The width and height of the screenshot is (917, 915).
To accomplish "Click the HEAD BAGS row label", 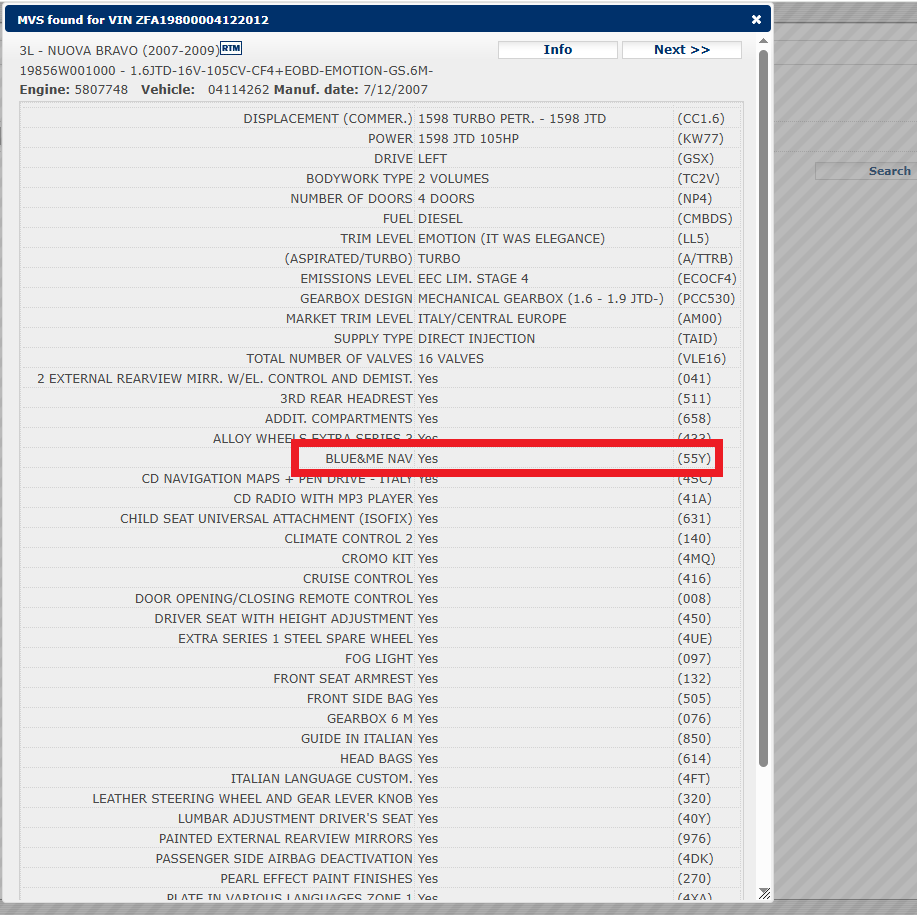I will (x=376, y=759).
